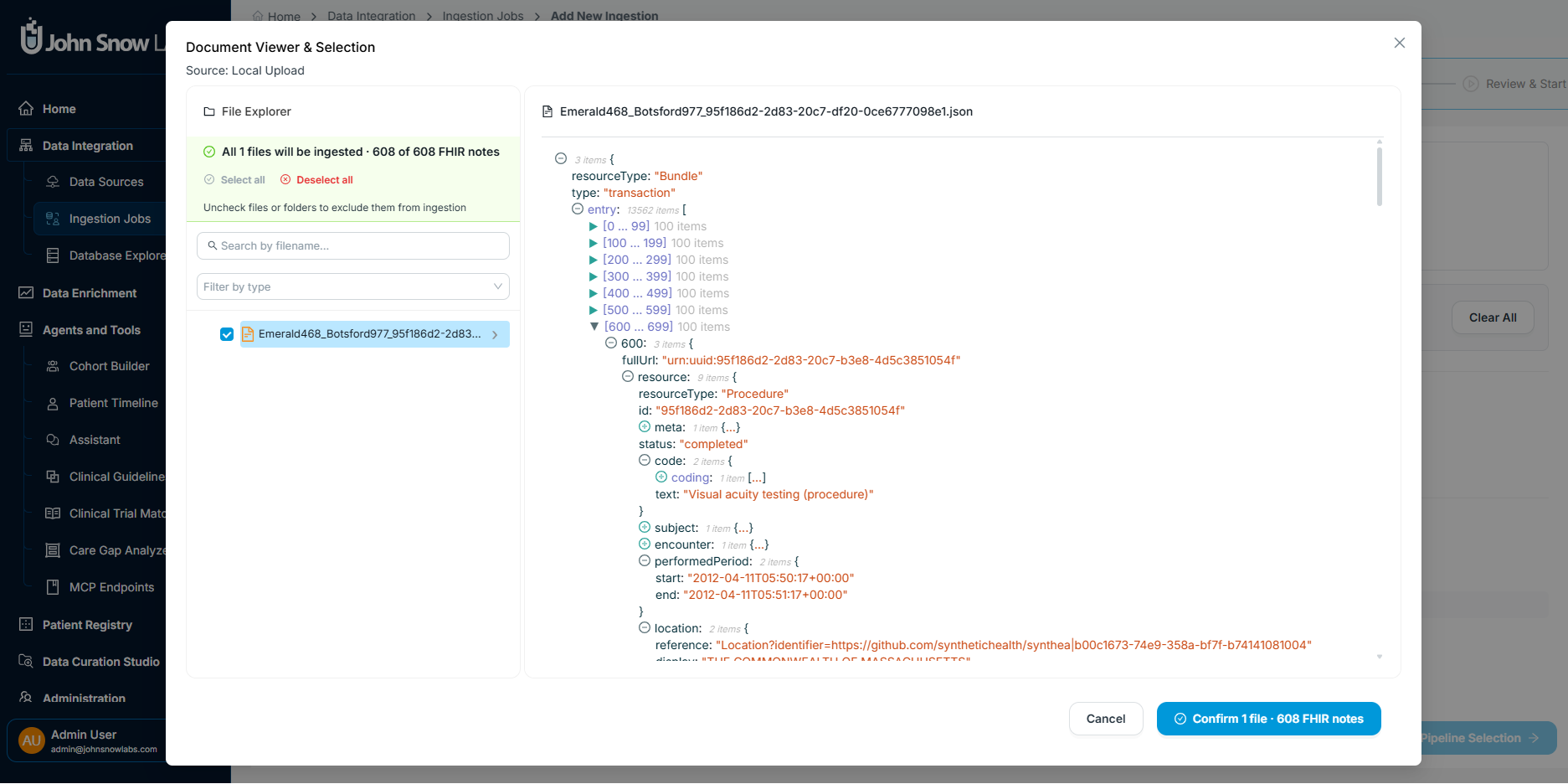1568x784 pixels.
Task: Expand the [500 ... 599] items range
Action: [594, 310]
